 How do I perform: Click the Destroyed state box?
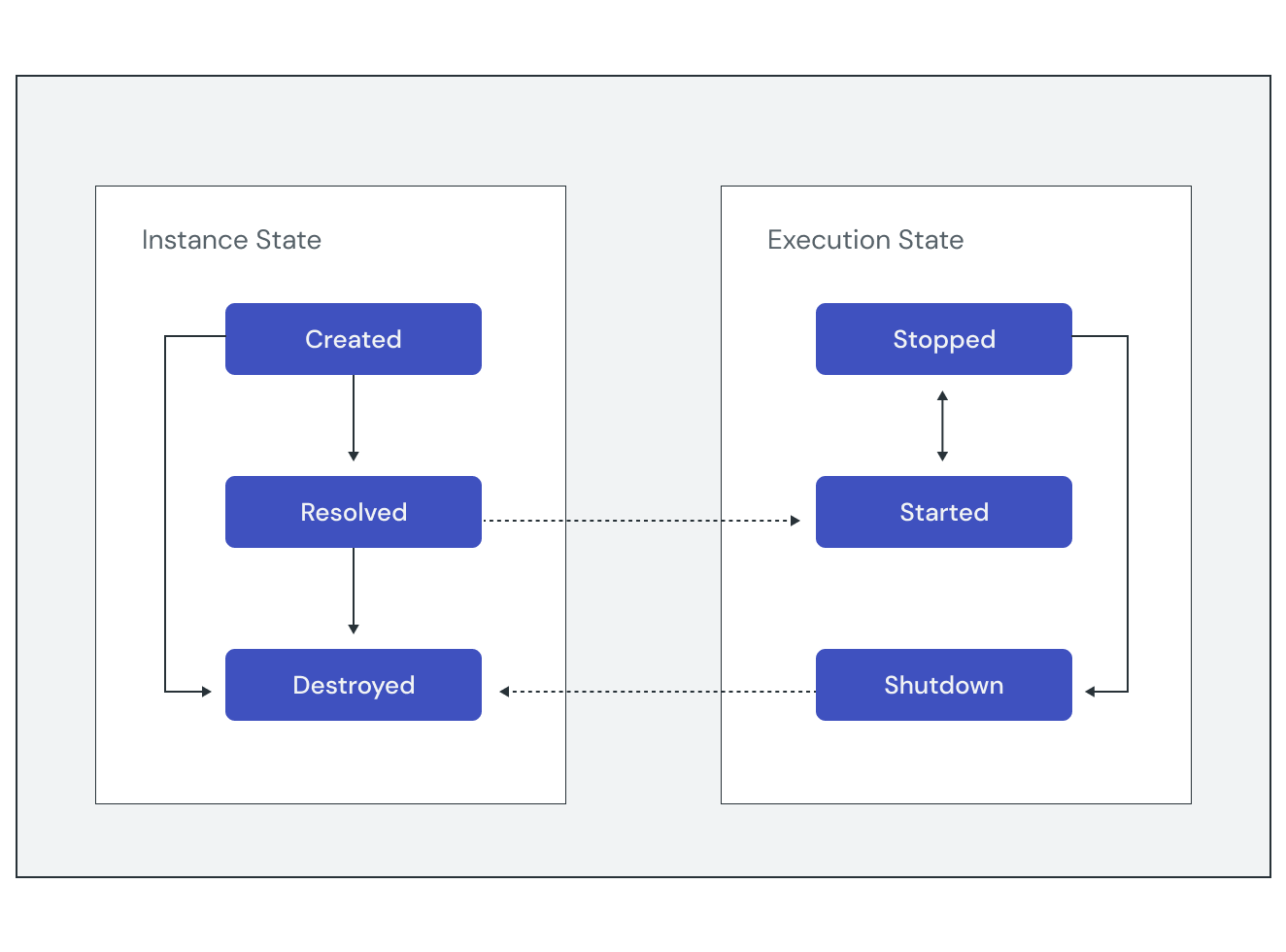353,685
